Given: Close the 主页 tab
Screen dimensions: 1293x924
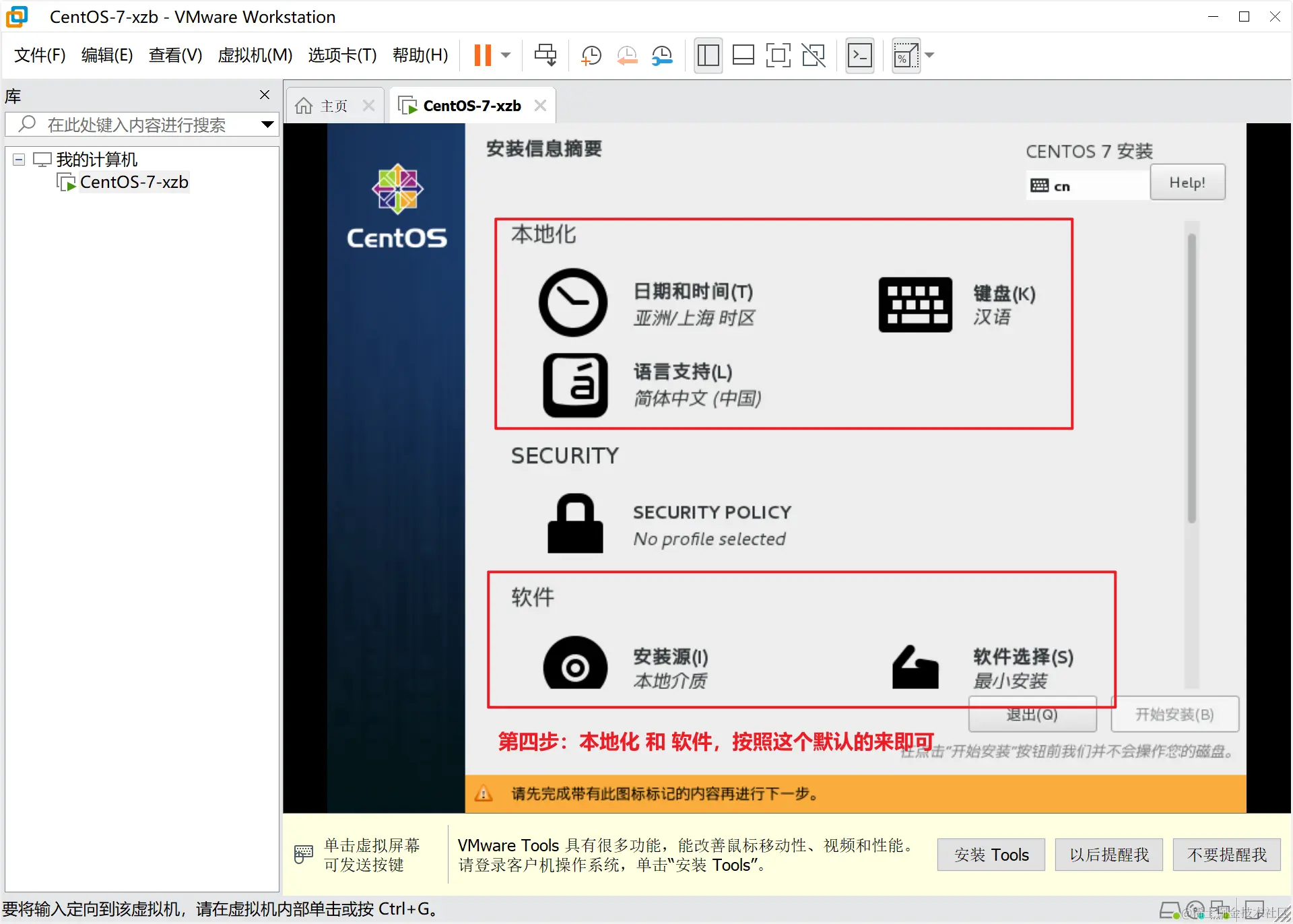Looking at the screenshot, I should [x=368, y=106].
